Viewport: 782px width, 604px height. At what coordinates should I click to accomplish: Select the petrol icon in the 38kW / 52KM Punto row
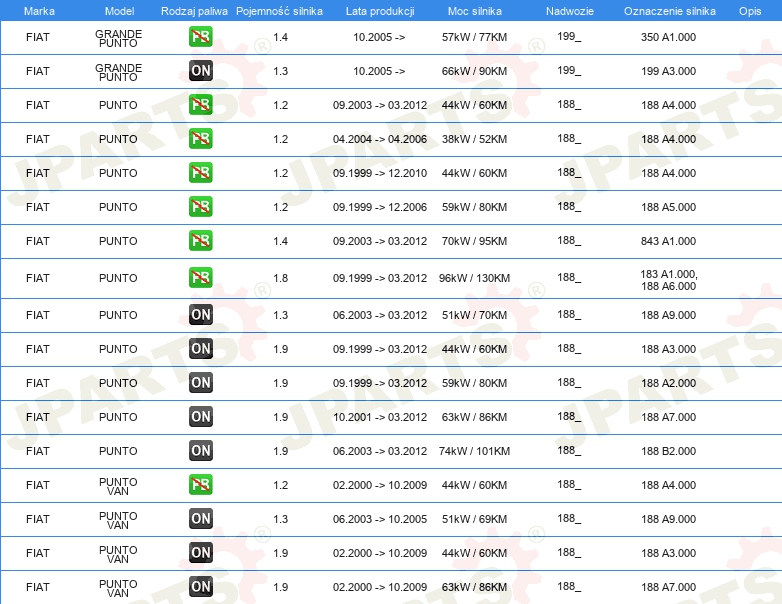coord(200,138)
